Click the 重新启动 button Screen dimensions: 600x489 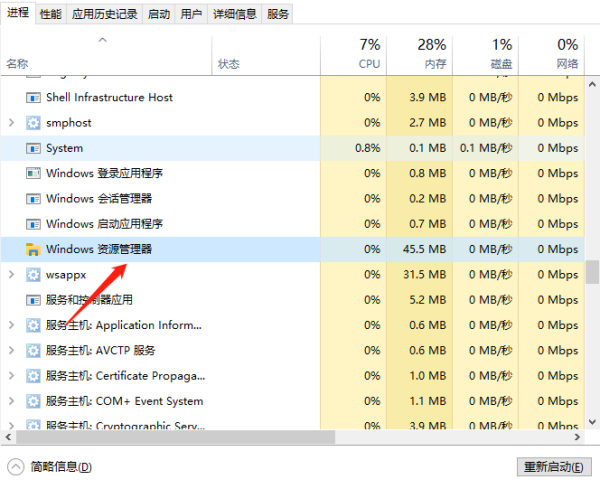pos(554,467)
